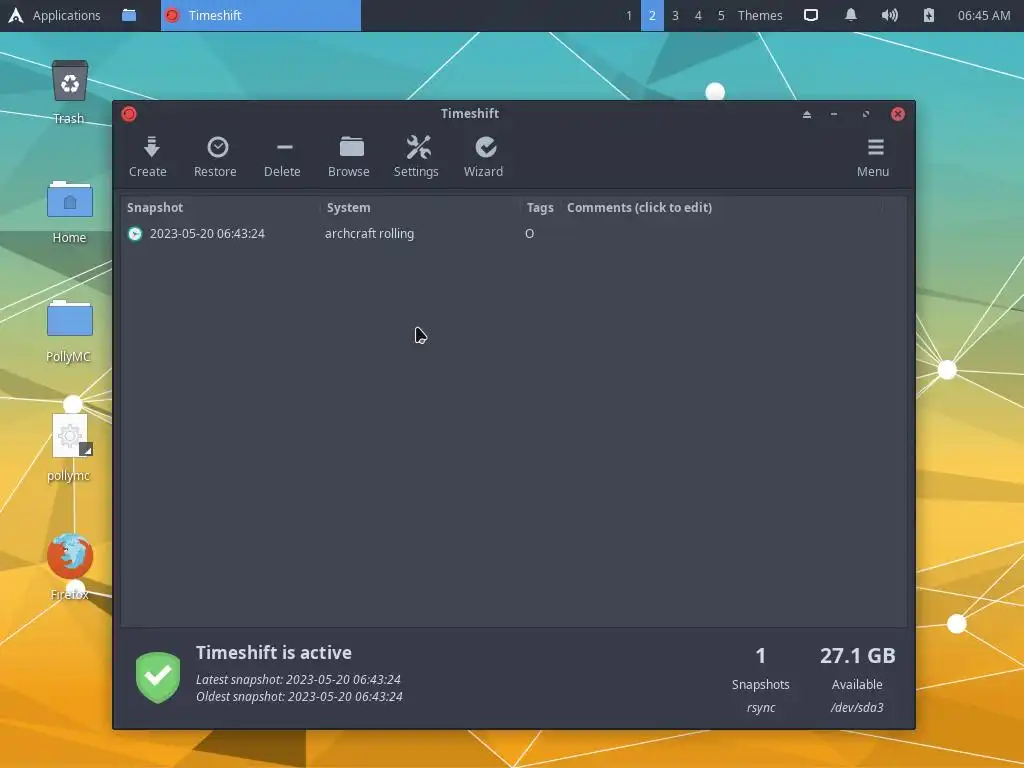Launch the setup Wizard
The width and height of the screenshot is (1024, 768).
pyautogui.click(x=483, y=157)
